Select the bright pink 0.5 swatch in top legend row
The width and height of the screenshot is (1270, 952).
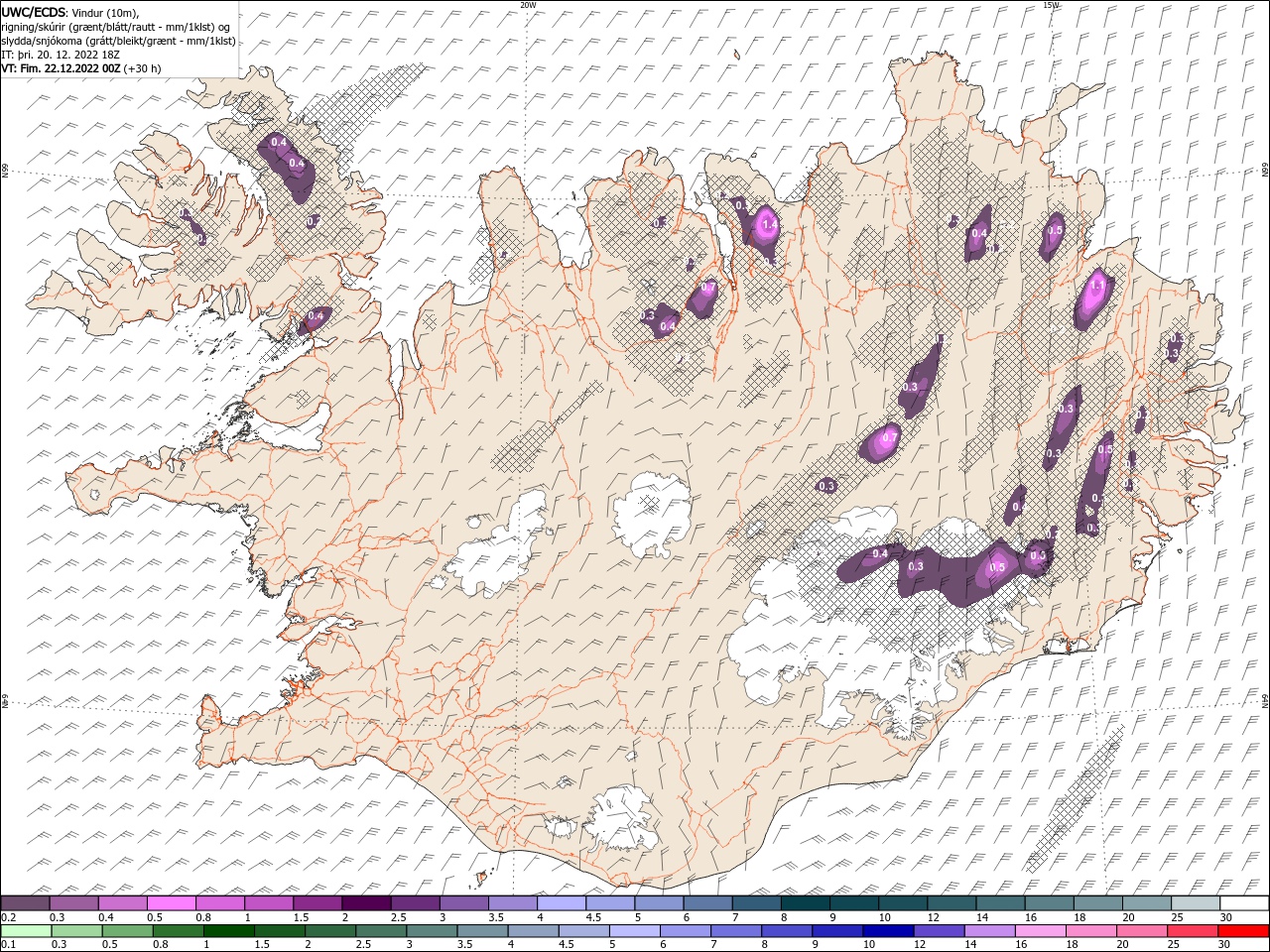pyautogui.click(x=172, y=903)
